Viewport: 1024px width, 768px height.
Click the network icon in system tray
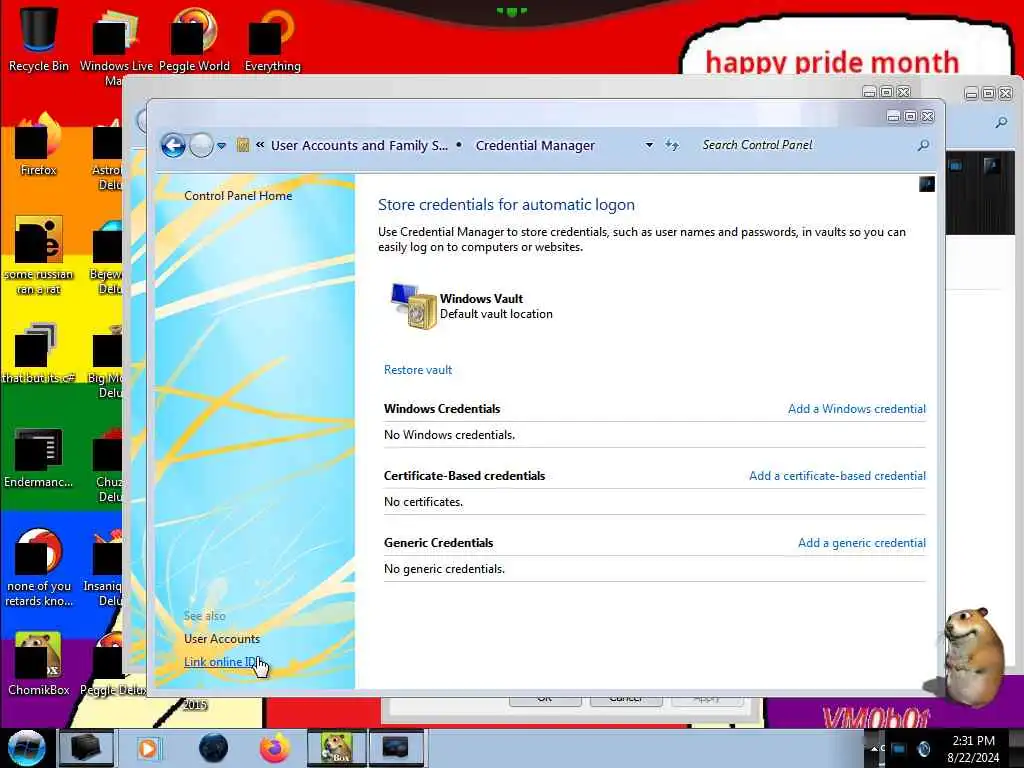tap(899, 749)
